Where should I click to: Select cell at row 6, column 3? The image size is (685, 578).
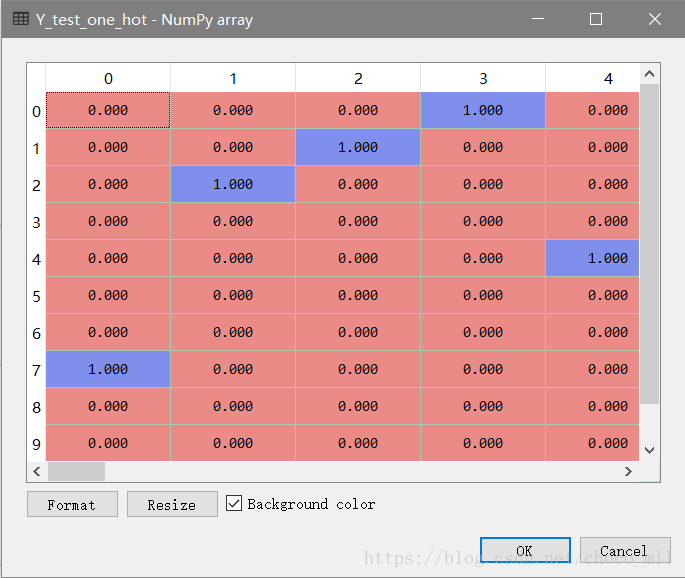(483, 332)
